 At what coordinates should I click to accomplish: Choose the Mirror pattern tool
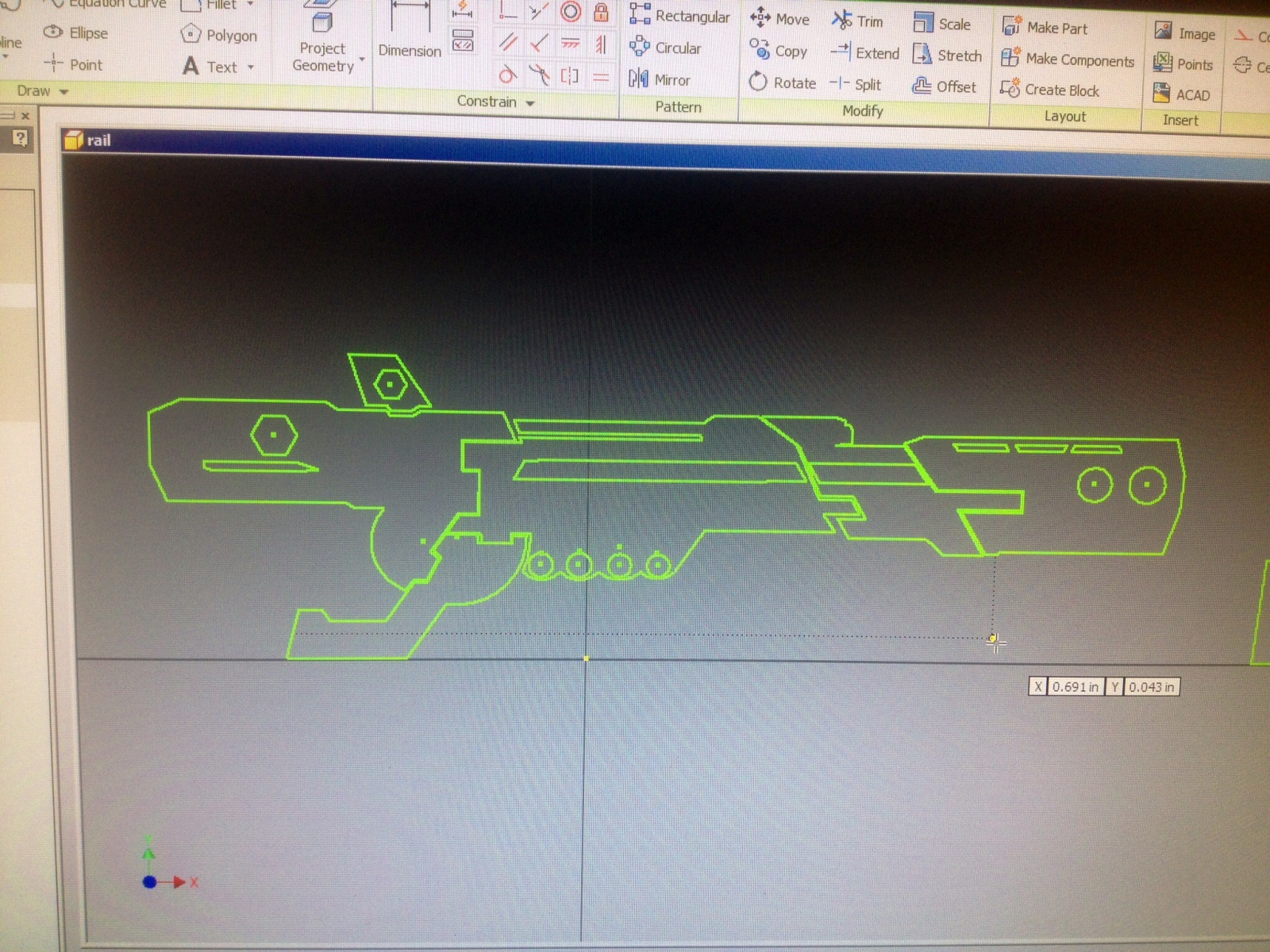tap(659, 79)
